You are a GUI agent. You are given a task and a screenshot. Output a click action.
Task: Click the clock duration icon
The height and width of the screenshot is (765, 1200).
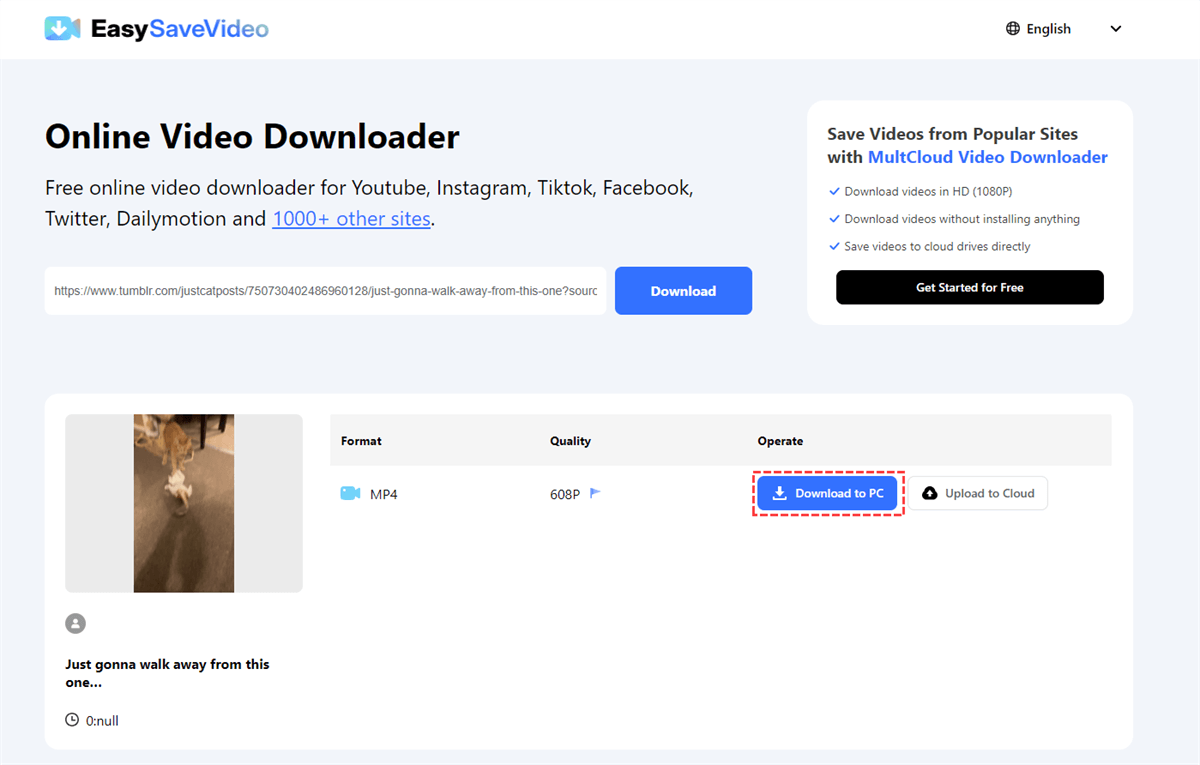pyautogui.click(x=72, y=720)
